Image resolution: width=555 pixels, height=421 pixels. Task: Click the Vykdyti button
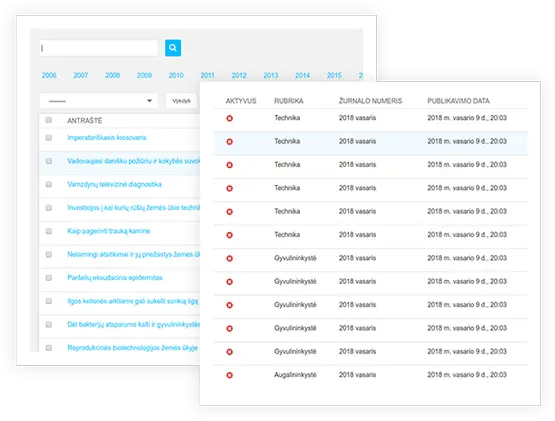(x=181, y=101)
